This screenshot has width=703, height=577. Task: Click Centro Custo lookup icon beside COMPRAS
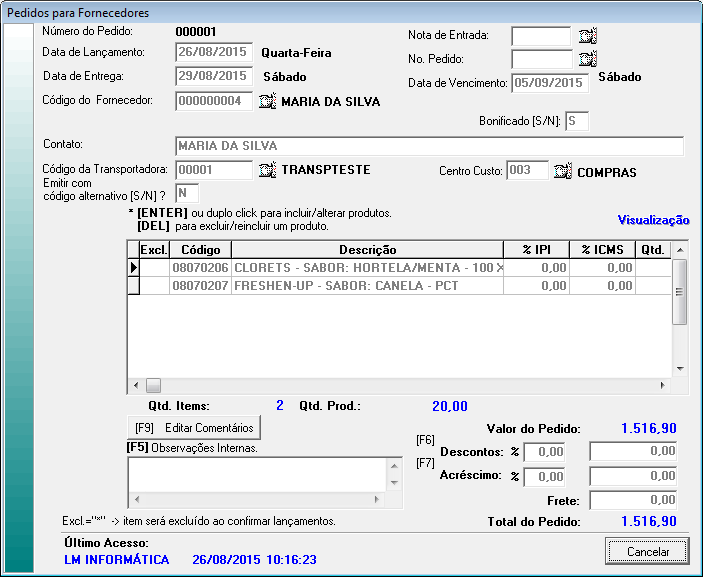pos(562,171)
